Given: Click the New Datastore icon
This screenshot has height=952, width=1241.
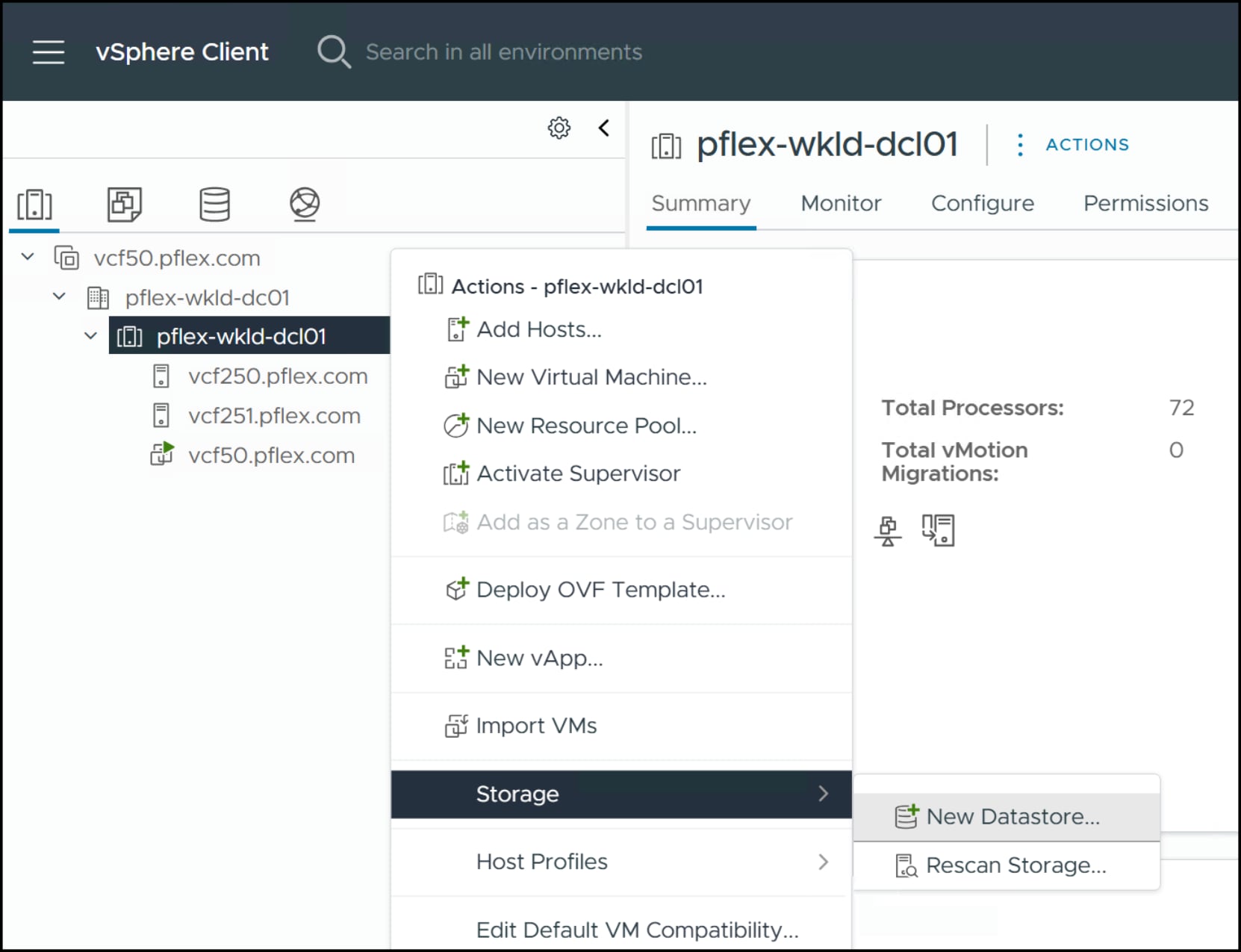Looking at the screenshot, I should tap(906, 816).
